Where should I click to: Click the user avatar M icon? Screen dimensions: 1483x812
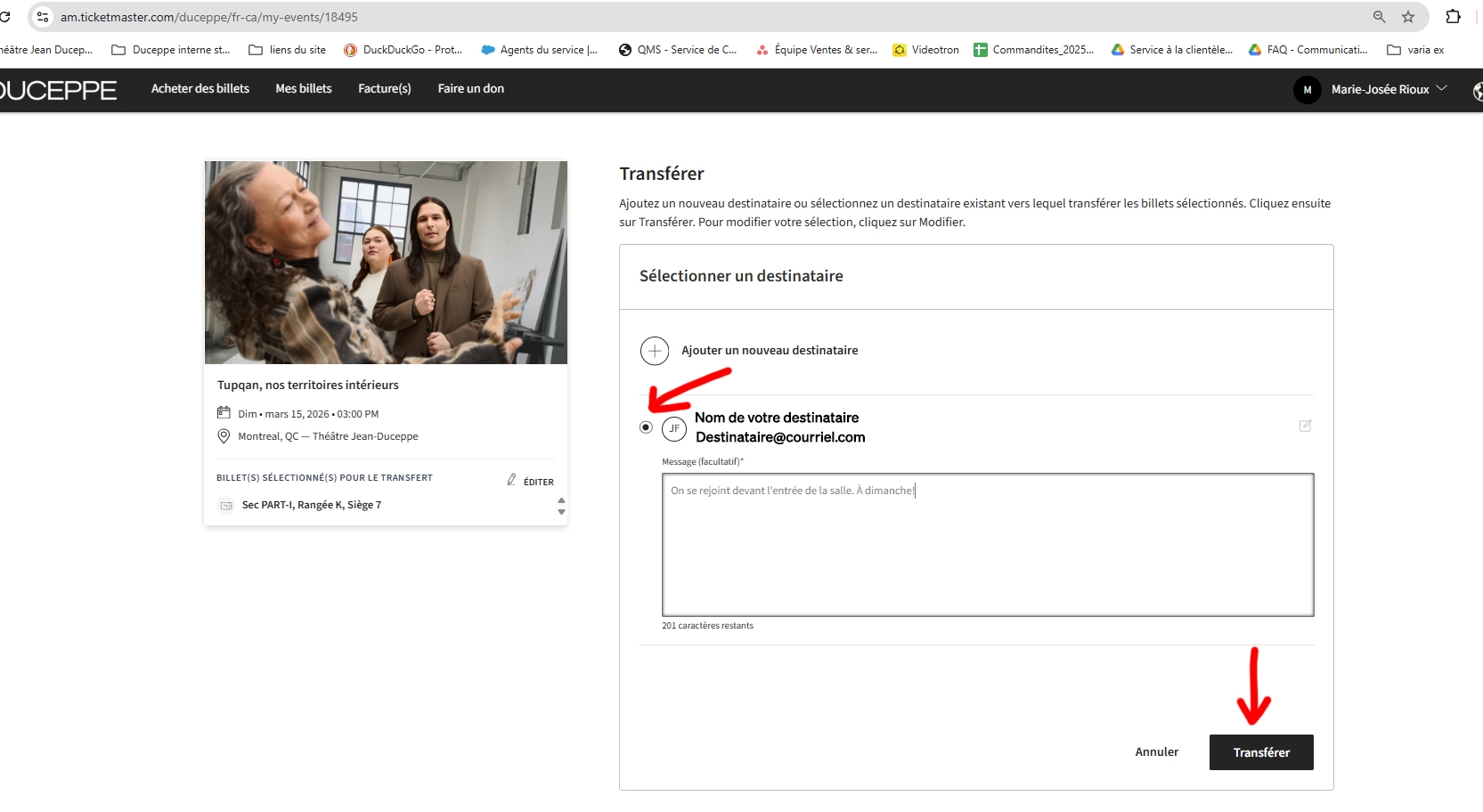(x=1307, y=90)
